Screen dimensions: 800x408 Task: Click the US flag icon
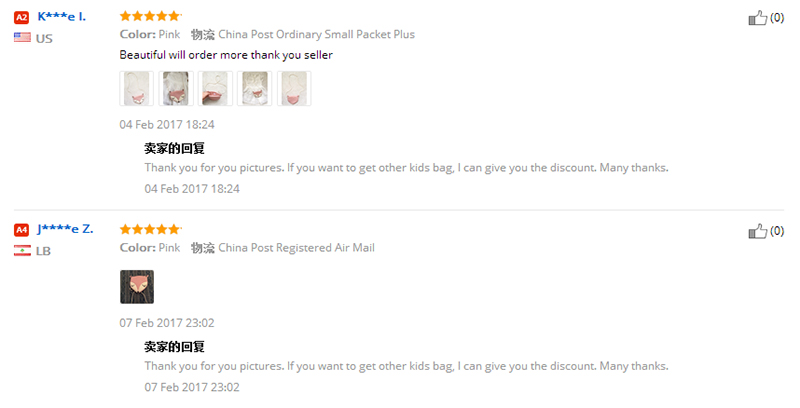(x=21, y=38)
